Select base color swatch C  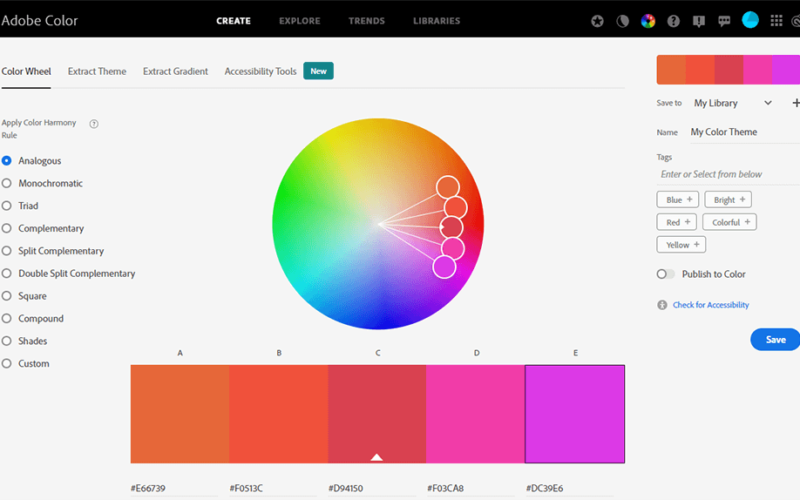377,414
